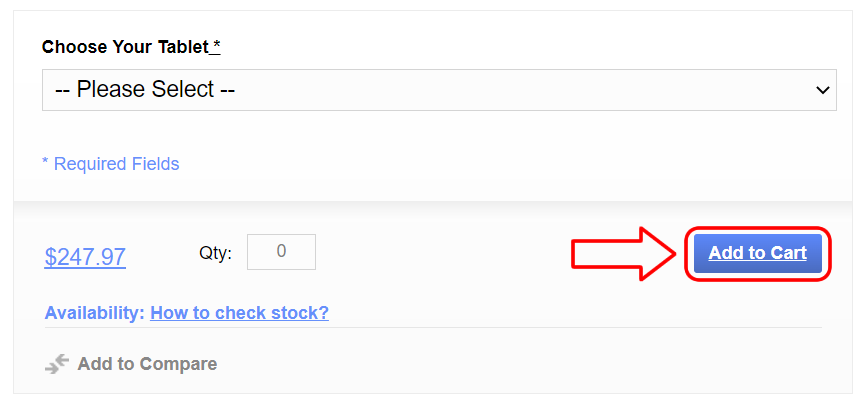The width and height of the screenshot is (866, 404).
Task: Click the "Required Fields" note text
Action: [116, 164]
